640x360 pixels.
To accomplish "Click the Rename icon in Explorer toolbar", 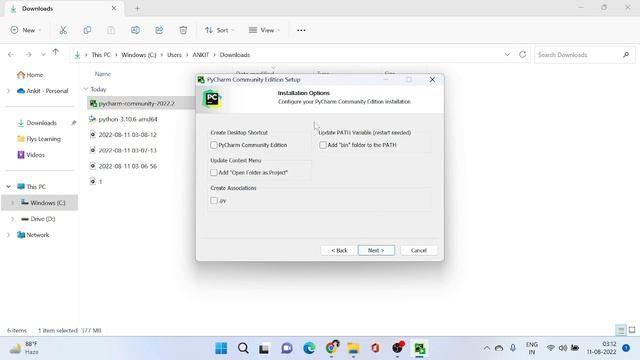I will pyautogui.click(x=135, y=30).
